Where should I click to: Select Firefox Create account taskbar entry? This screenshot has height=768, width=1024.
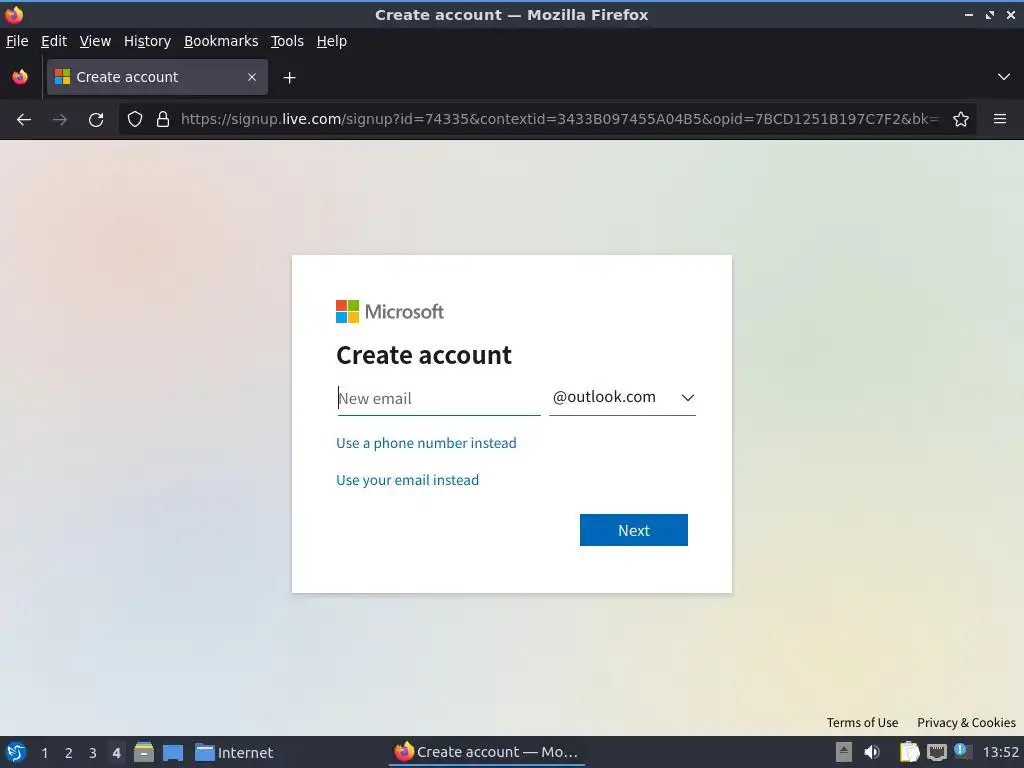[x=487, y=752]
